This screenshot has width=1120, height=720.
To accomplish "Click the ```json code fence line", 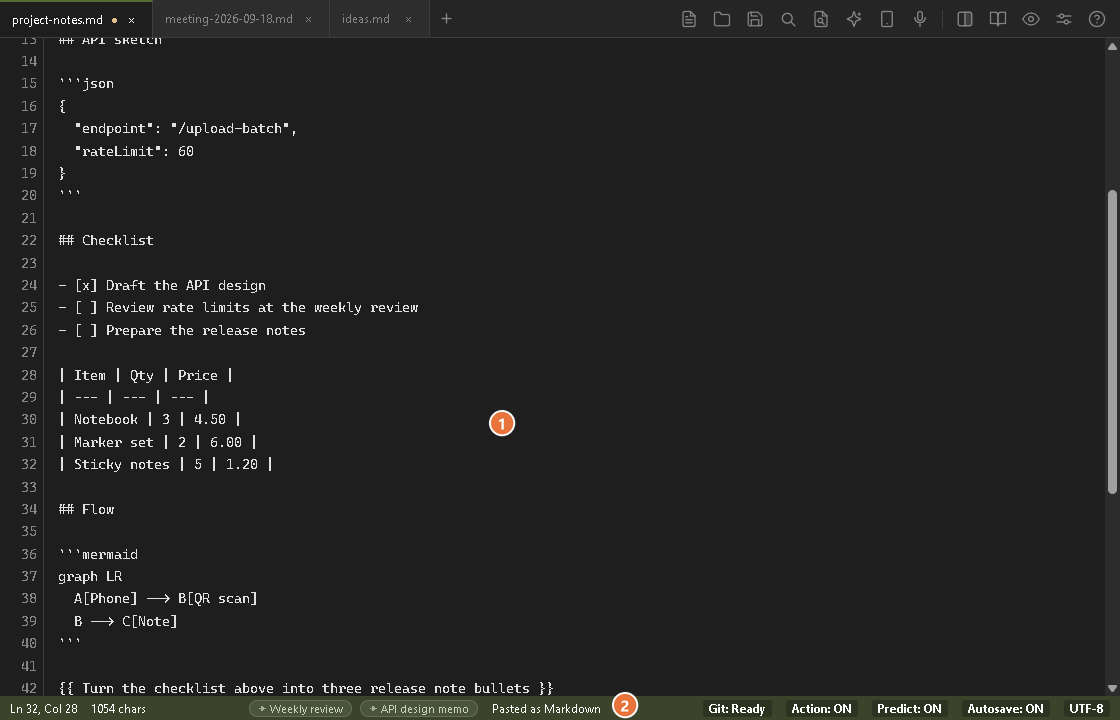I will coord(86,84).
